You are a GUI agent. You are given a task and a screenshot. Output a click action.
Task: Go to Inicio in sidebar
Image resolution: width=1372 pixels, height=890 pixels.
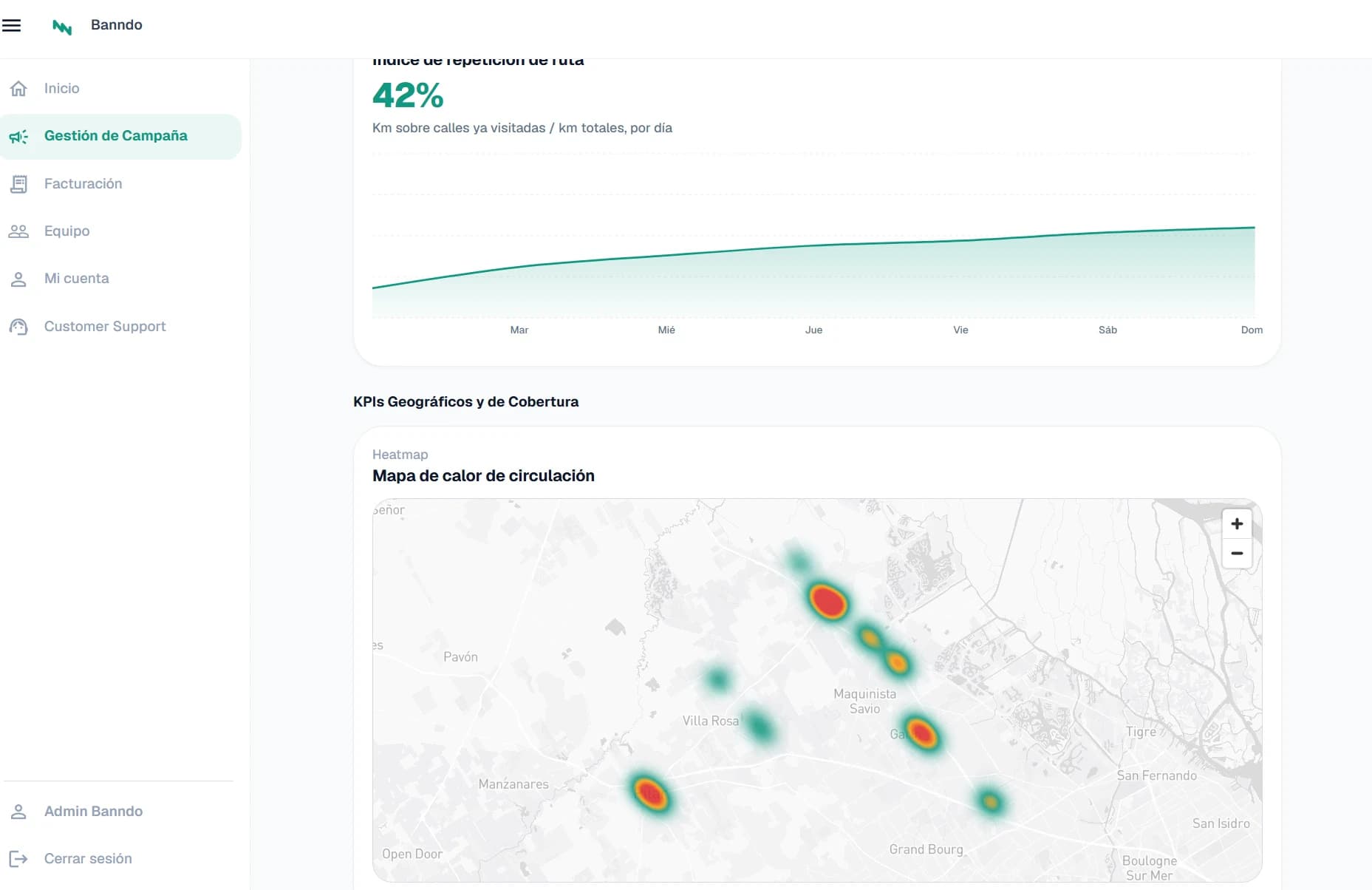[x=61, y=89]
